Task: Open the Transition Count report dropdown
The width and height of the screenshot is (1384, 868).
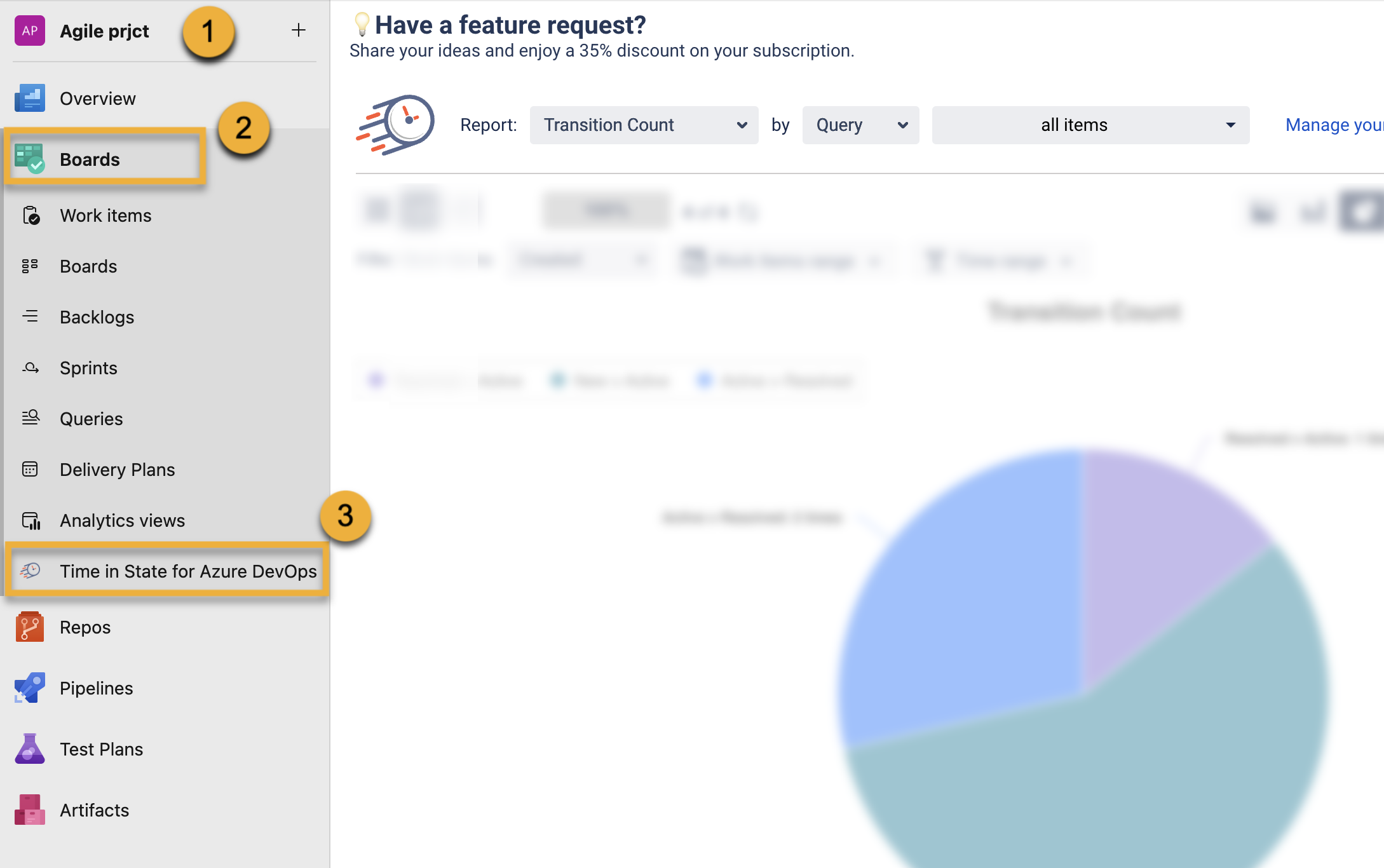Action: pyautogui.click(x=644, y=125)
